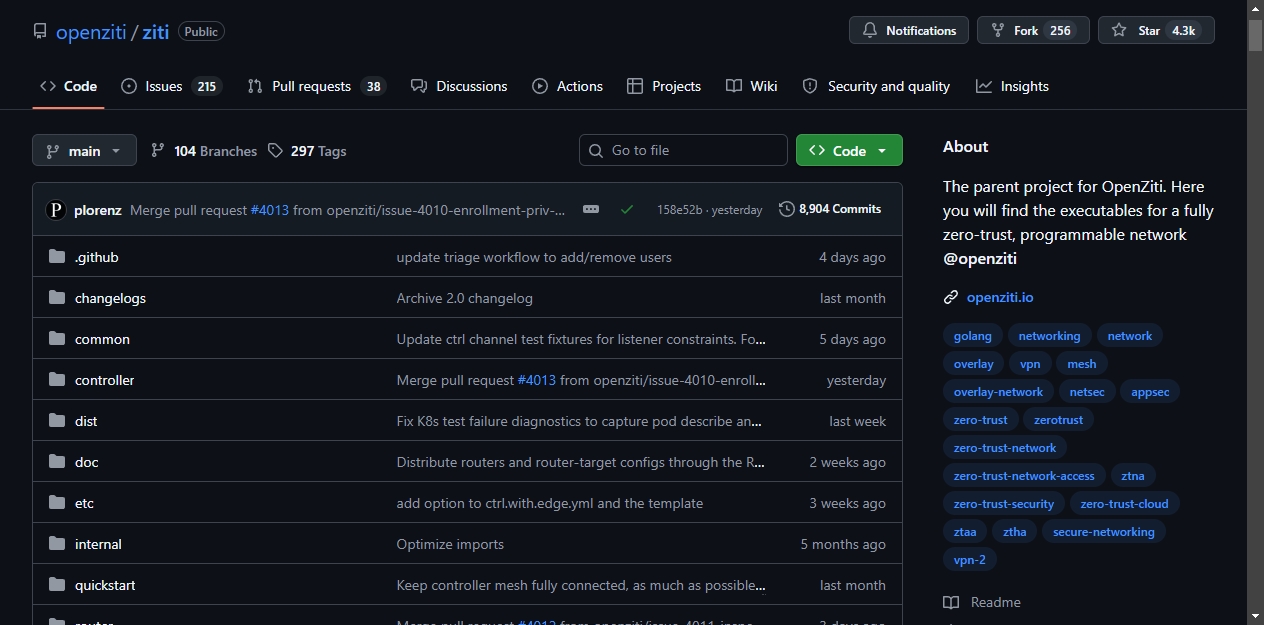Click the quickstart folder icon

pyautogui.click(x=57, y=585)
